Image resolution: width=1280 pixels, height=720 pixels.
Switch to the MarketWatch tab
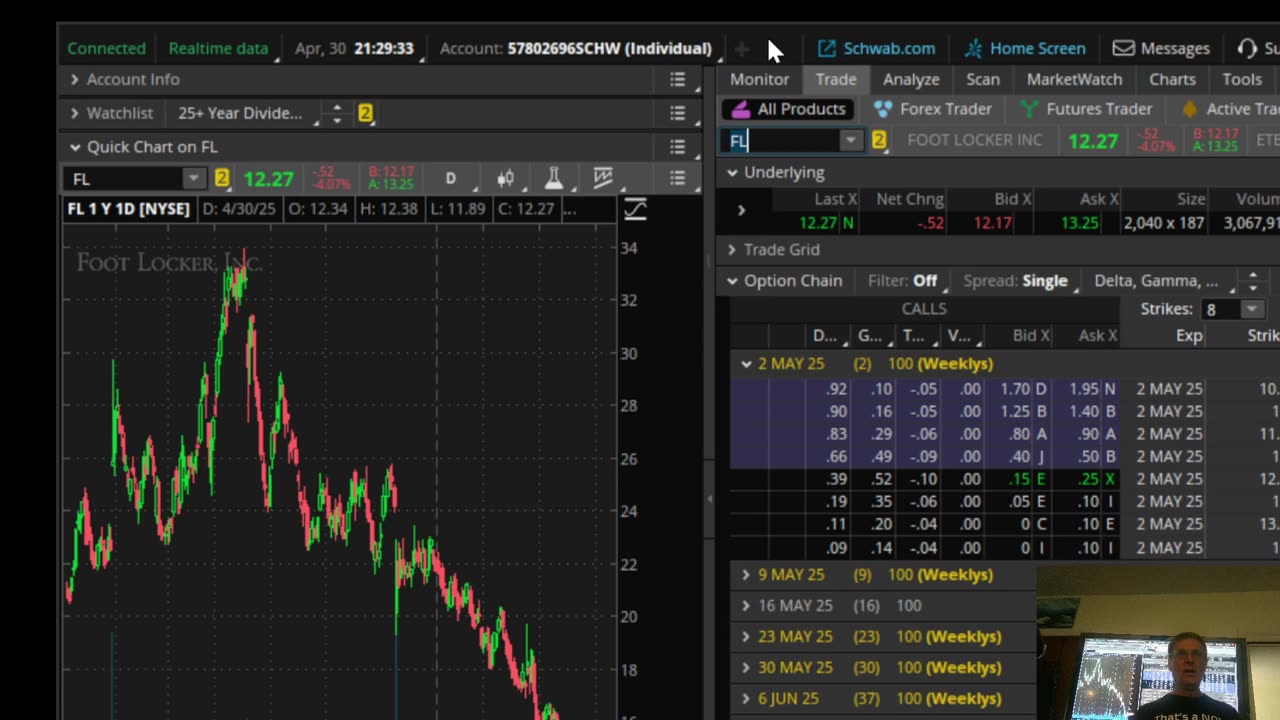[x=1075, y=79]
